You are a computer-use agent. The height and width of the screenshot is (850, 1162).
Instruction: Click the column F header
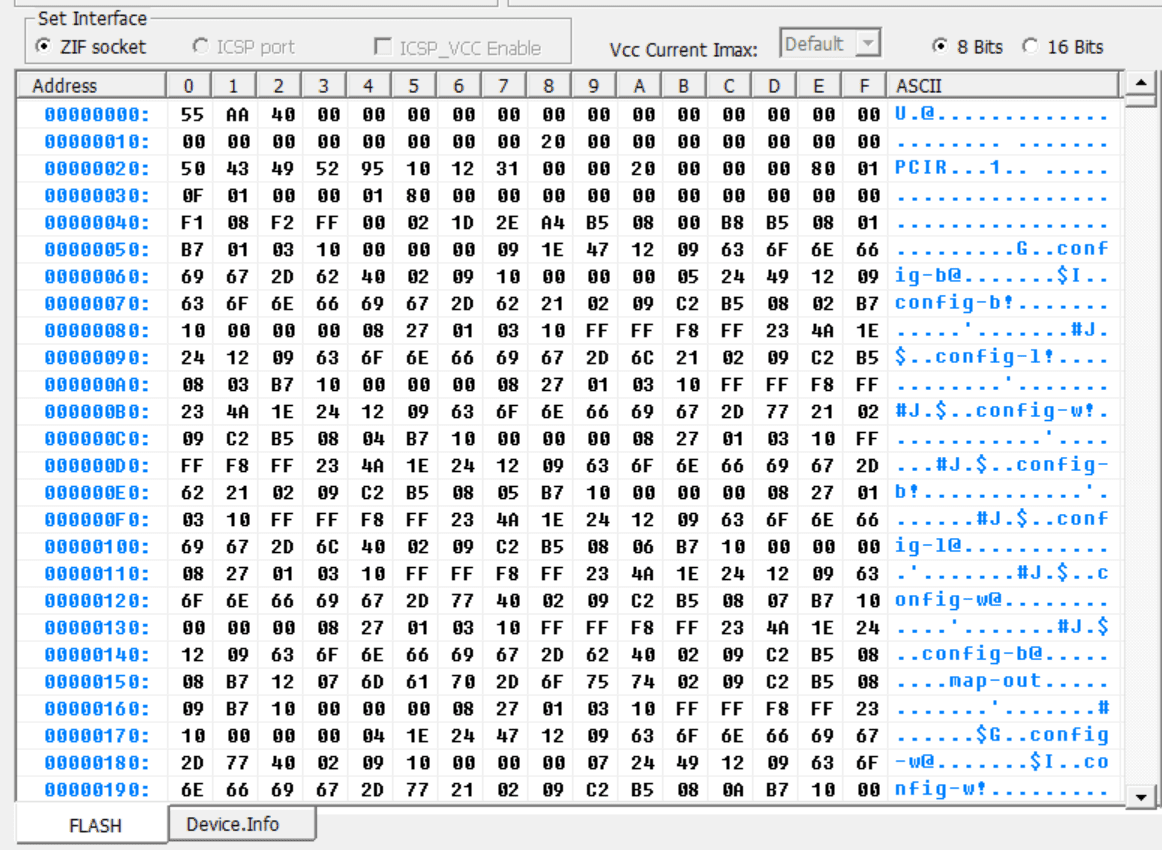coord(864,86)
